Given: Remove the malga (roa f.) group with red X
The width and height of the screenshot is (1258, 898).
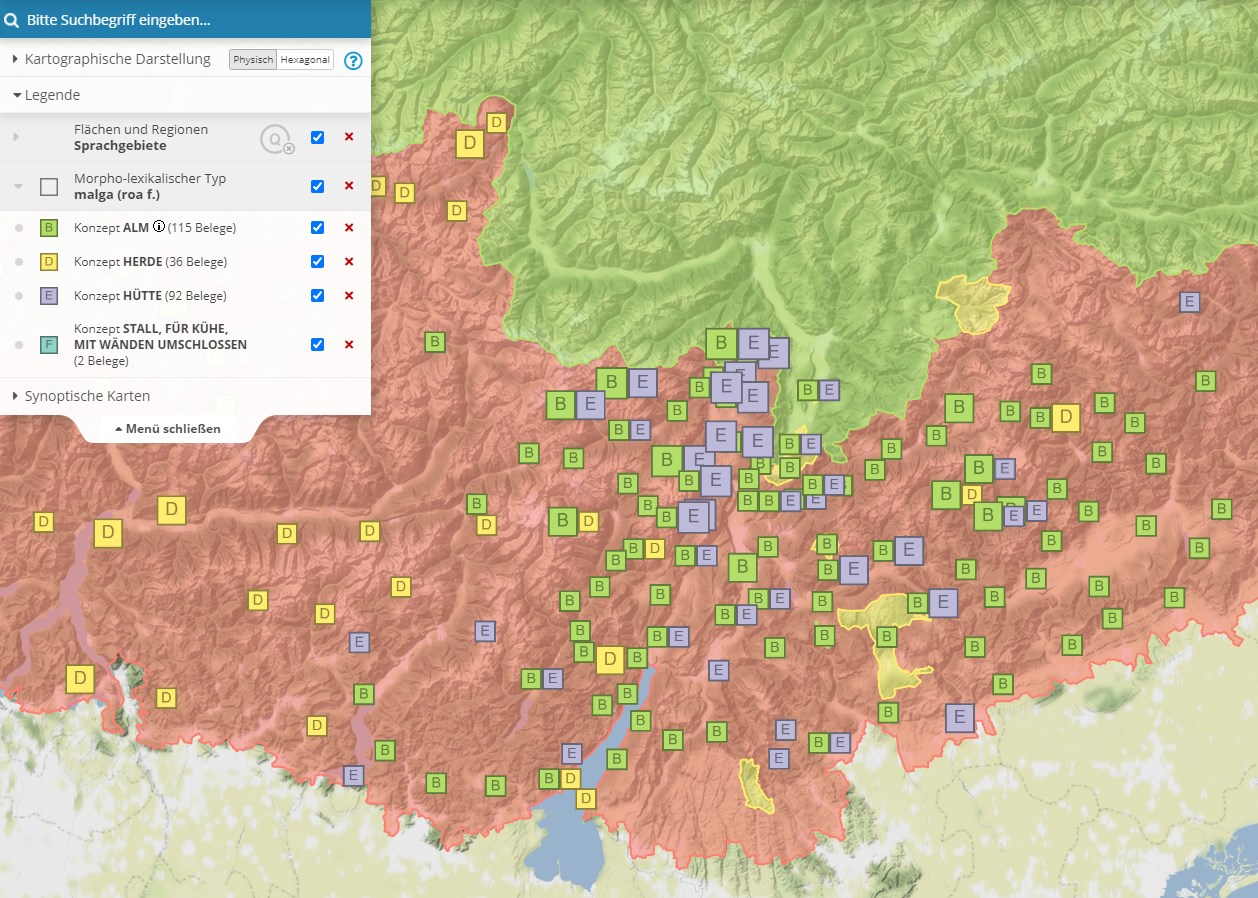Looking at the screenshot, I should [349, 186].
